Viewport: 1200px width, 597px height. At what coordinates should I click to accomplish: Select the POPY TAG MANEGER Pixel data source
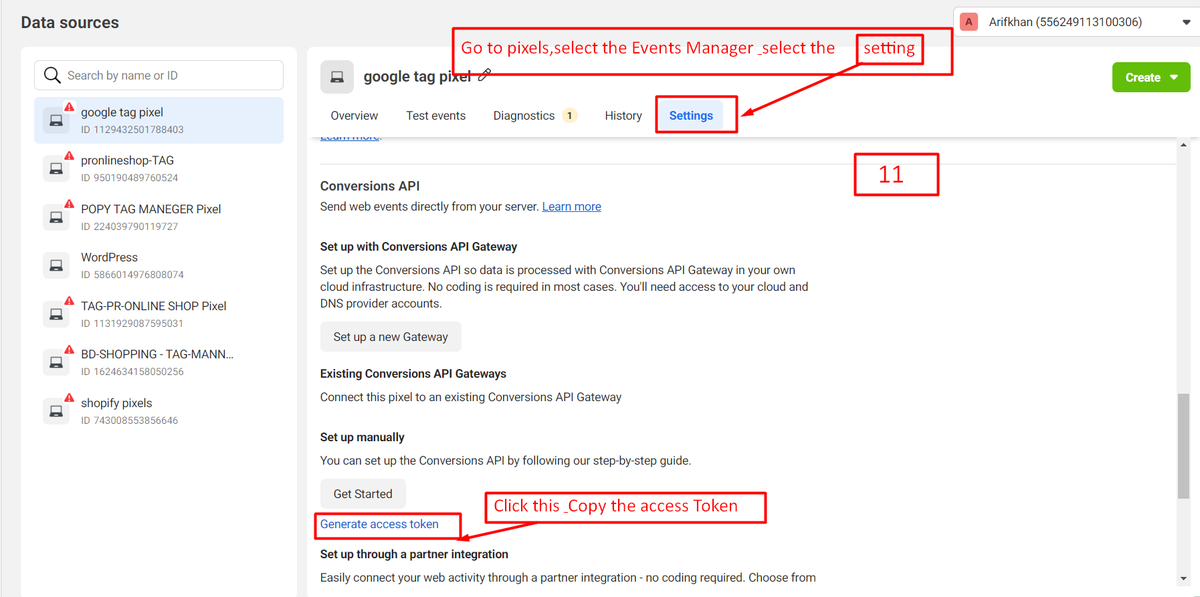[x=159, y=217]
